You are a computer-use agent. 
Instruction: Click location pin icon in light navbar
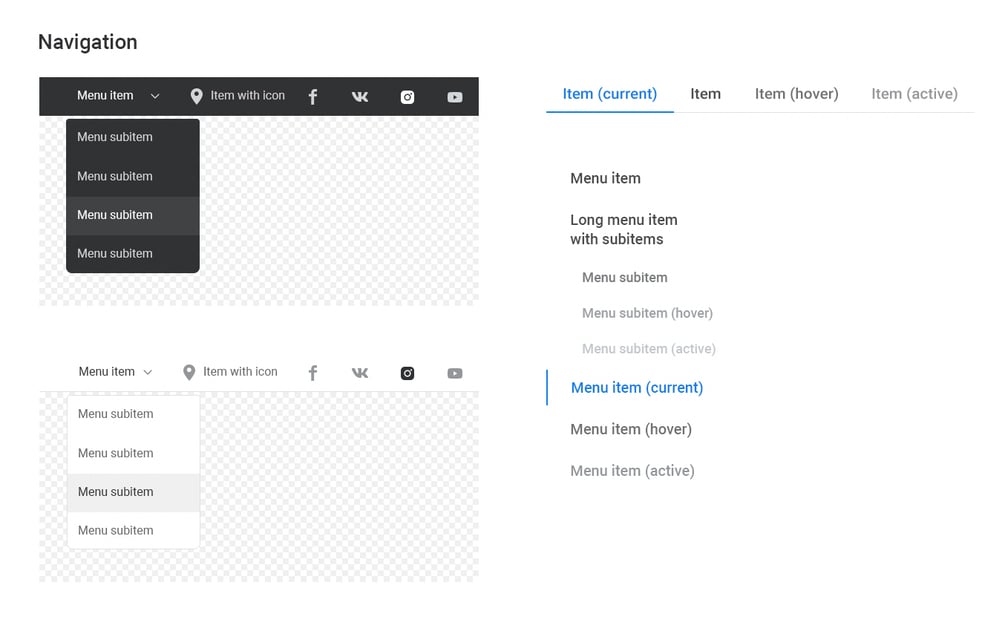[x=189, y=372]
